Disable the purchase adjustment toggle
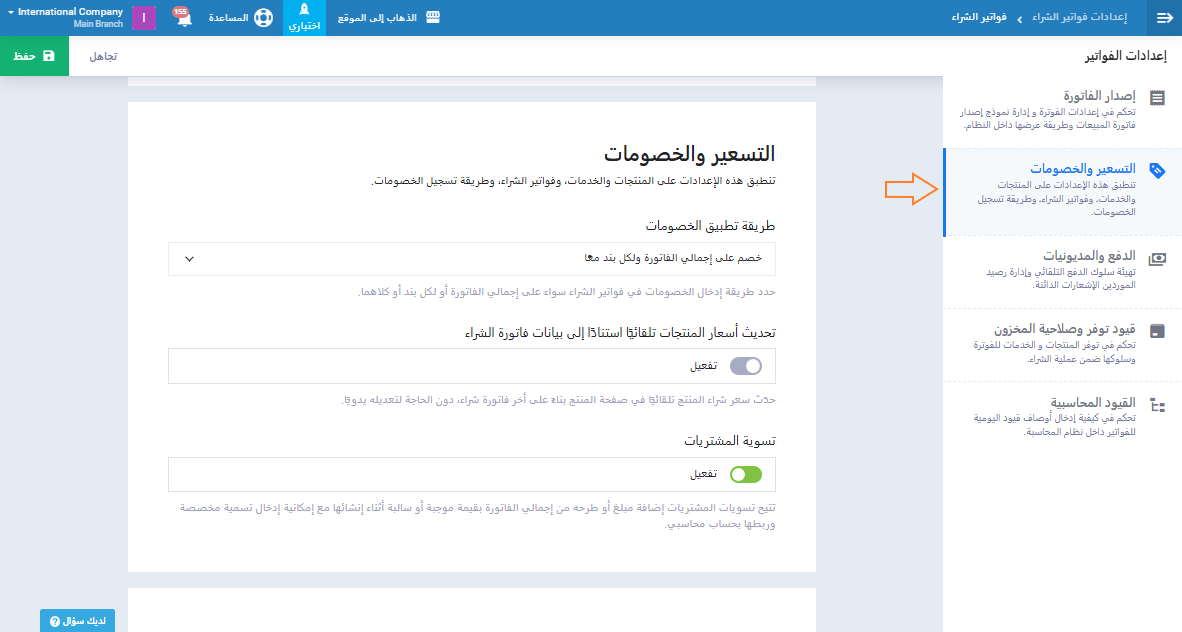Screen dimensions: 1182x632 pyautogui.click(x=746, y=474)
